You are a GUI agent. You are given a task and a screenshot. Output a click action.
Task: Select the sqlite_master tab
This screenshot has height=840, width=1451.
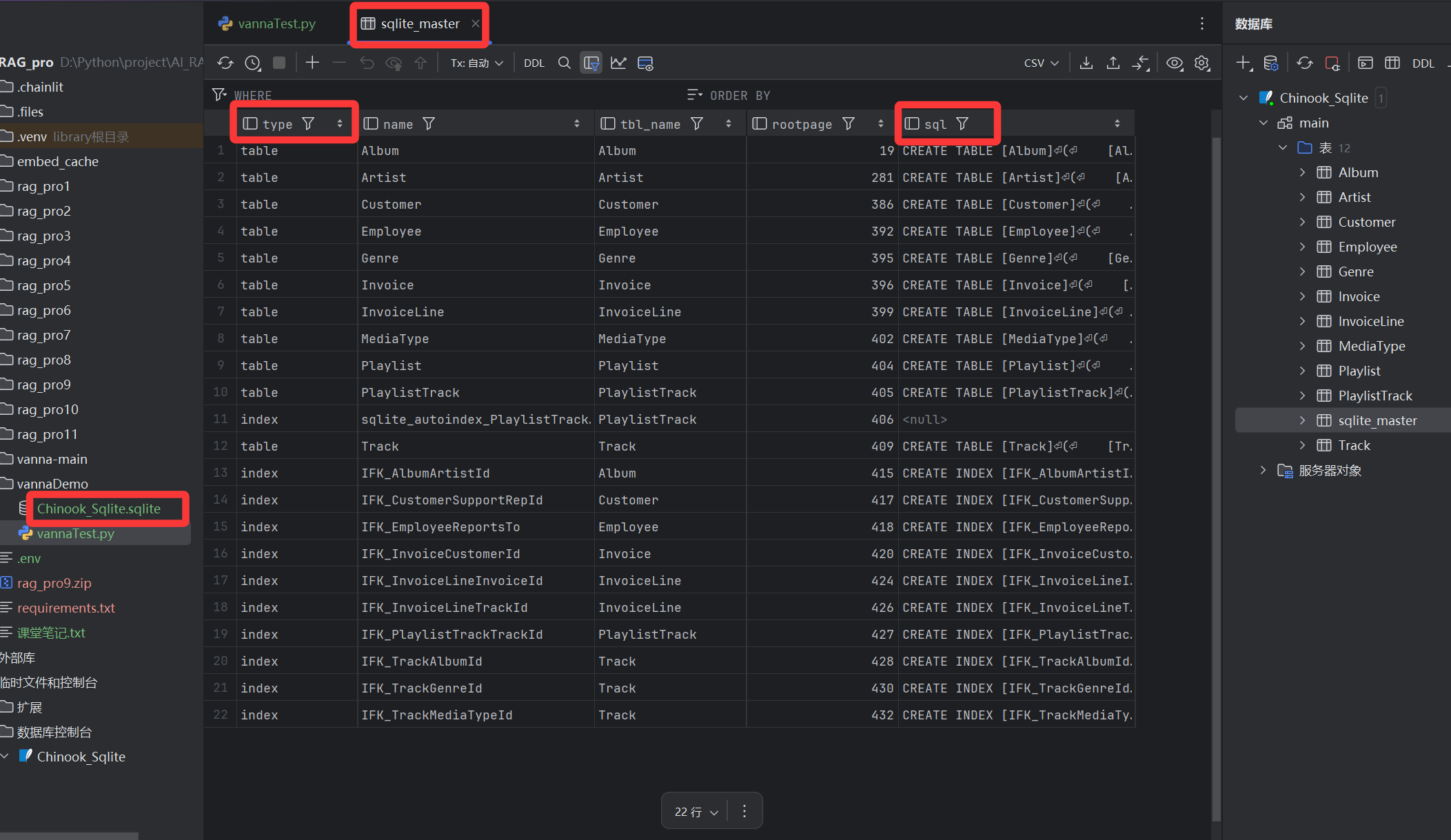click(419, 23)
